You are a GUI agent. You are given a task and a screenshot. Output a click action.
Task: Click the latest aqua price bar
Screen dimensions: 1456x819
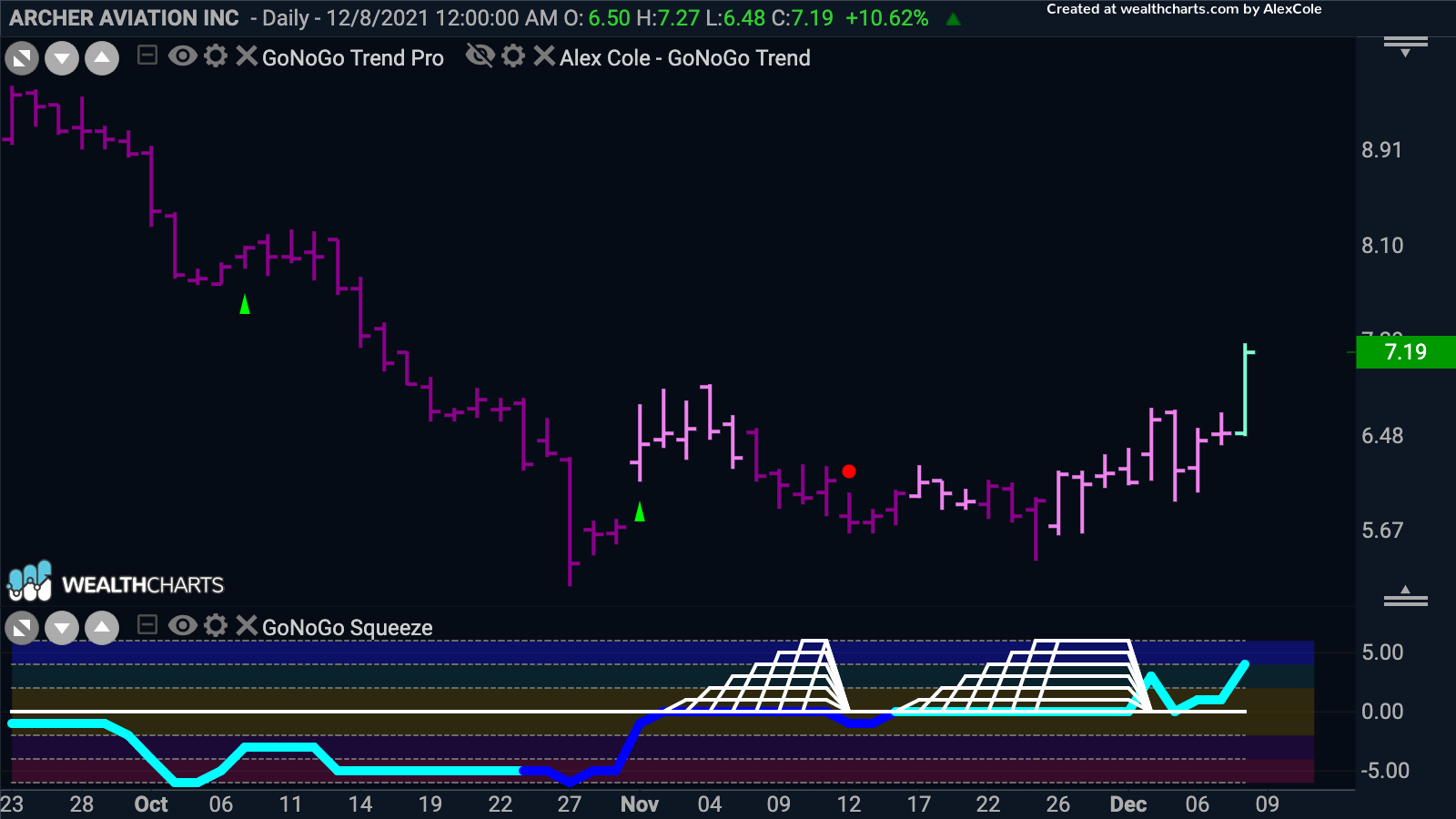pyautogui.click(x=1245, y=389)
